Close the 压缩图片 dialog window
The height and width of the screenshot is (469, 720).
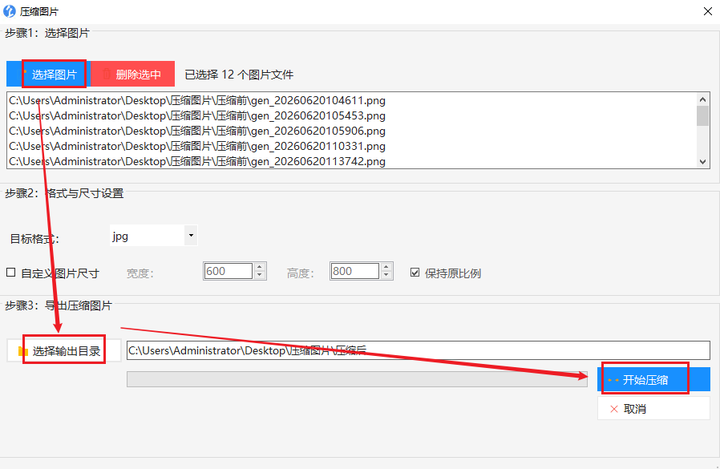pyautogui.click(x=708, y=11)
